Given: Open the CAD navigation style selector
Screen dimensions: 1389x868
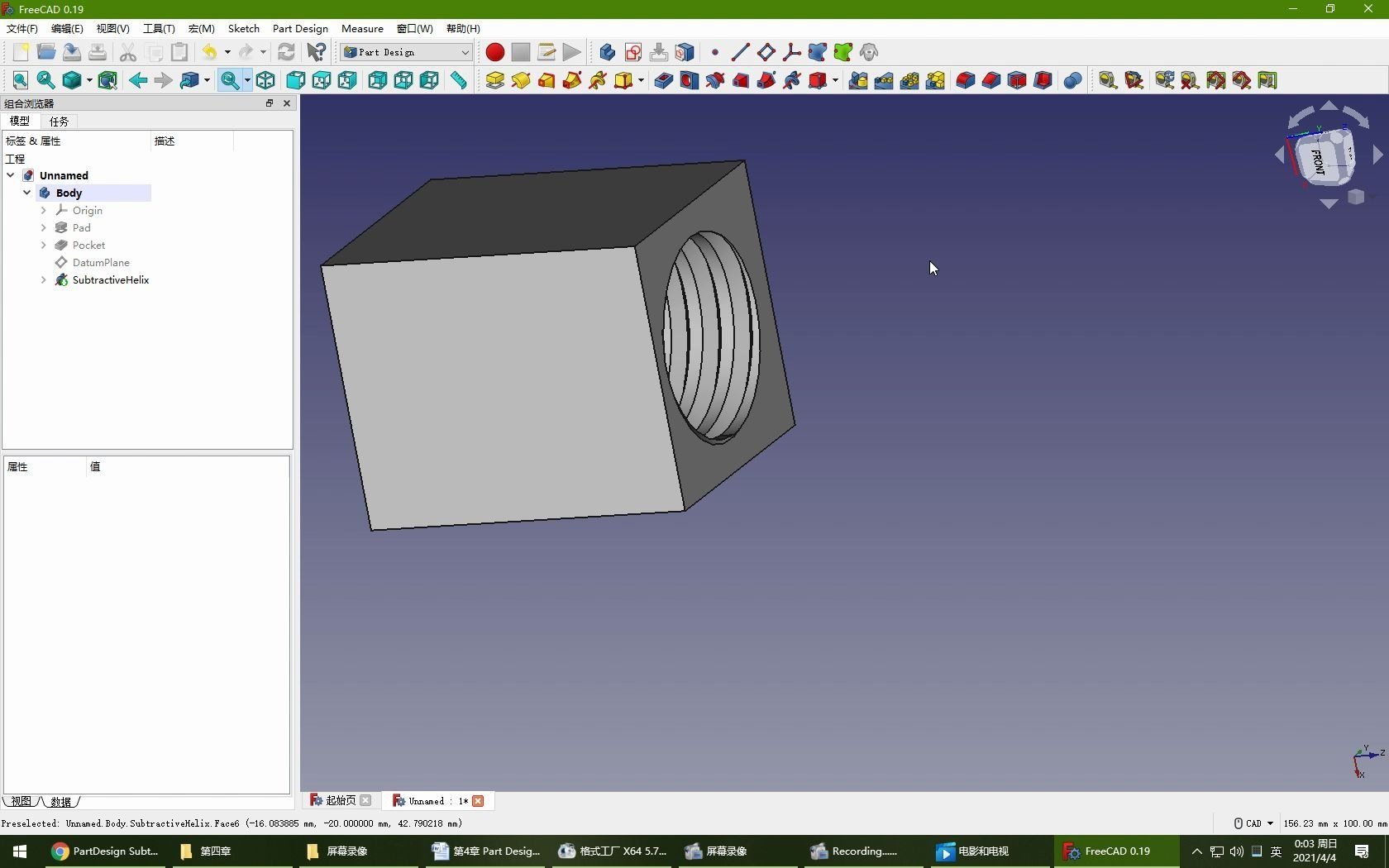Looking at the screenshot, I should pyautogui.click(x=1252, y=823).
